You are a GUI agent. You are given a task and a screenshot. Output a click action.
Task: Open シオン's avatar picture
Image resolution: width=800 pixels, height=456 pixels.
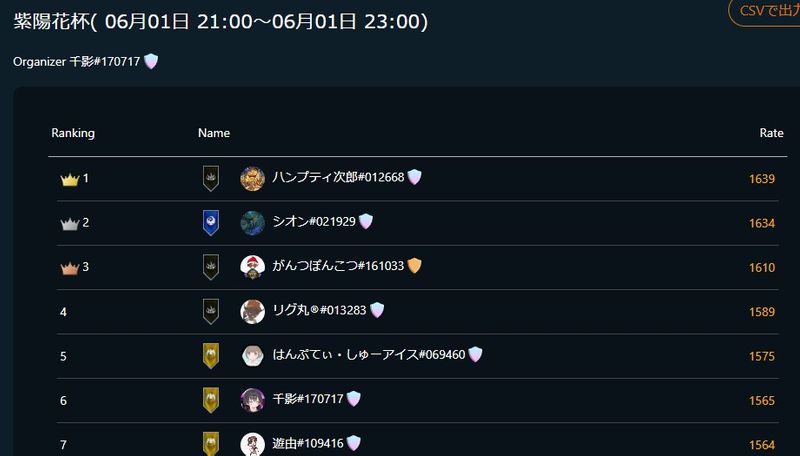pos(252,223)
